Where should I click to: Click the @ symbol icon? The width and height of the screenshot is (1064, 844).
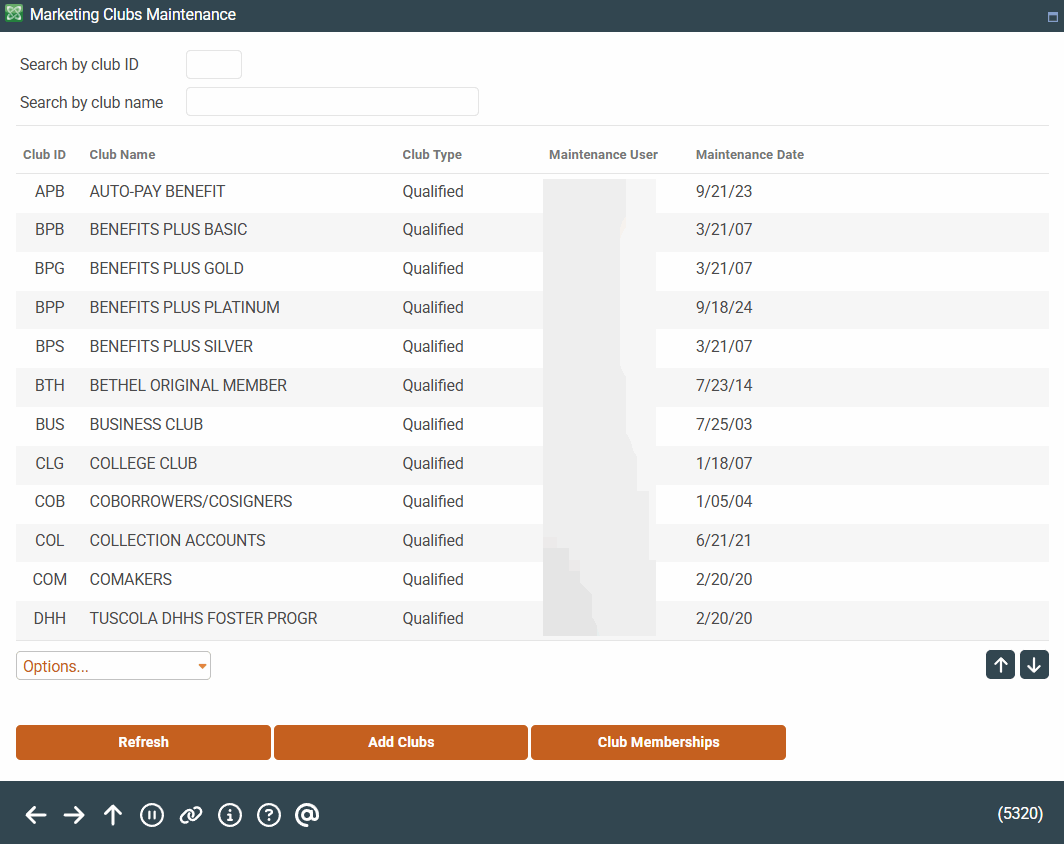(x=307, y=815)
